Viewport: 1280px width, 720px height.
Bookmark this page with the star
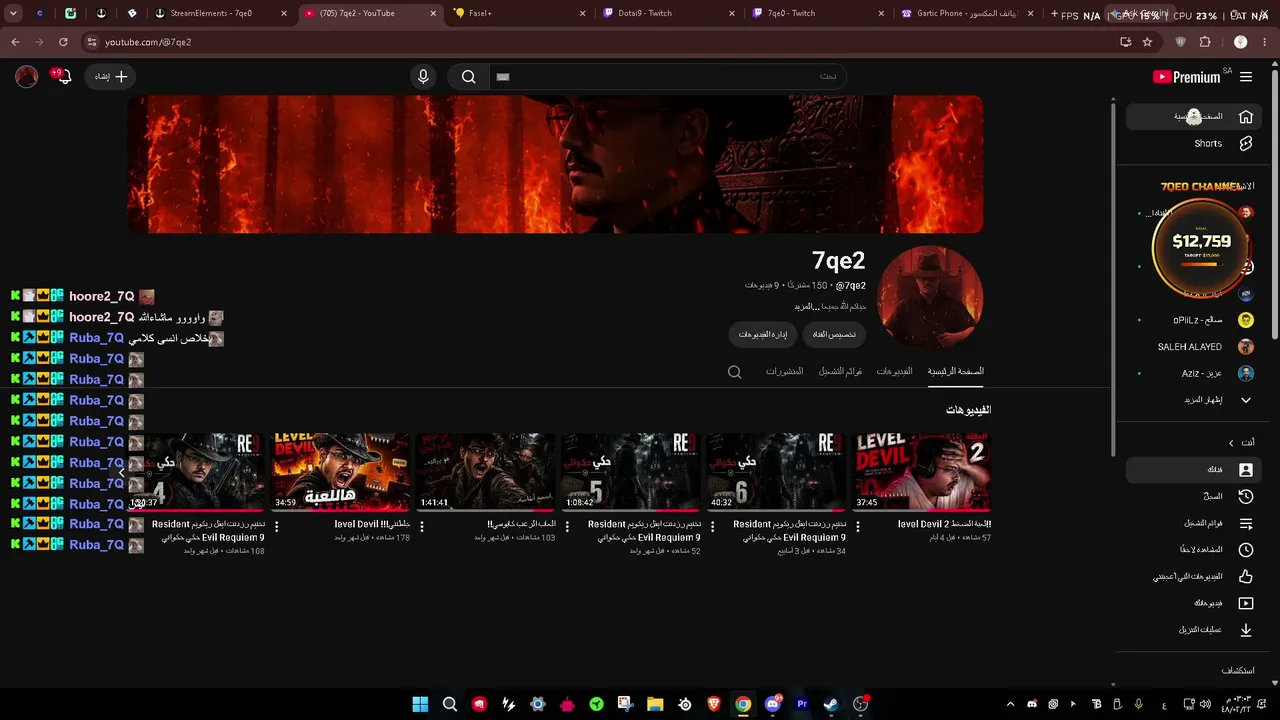click(x=1147, y=42)
